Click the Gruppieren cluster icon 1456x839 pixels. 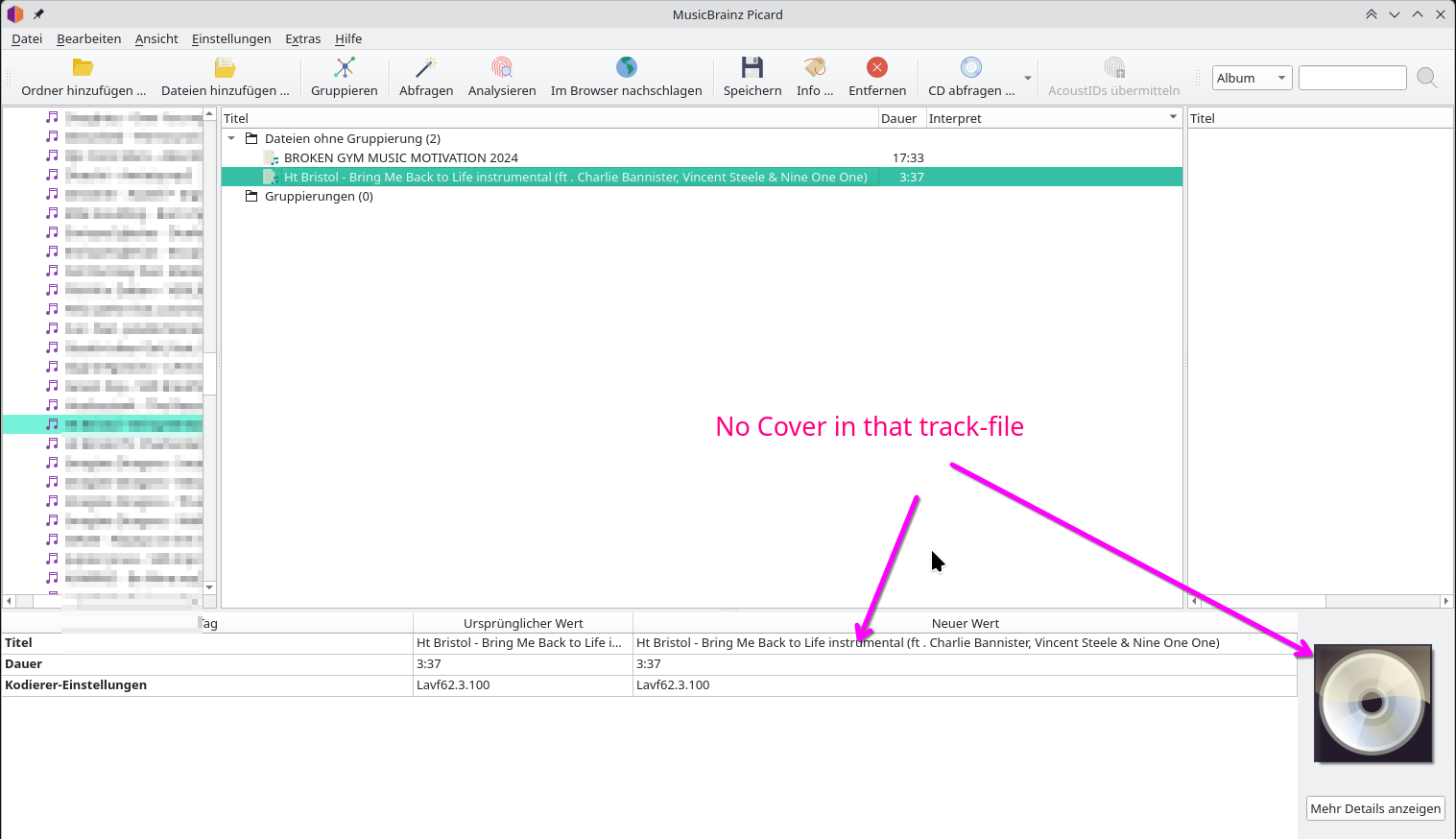point(344,68)
